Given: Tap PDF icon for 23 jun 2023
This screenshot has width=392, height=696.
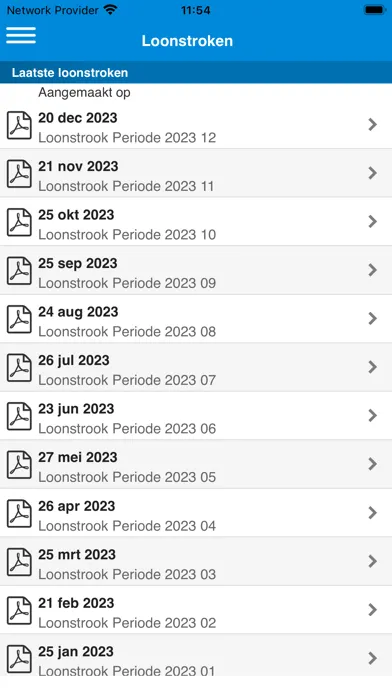Looking at the screenshot, I should click(x=19, y=416).
